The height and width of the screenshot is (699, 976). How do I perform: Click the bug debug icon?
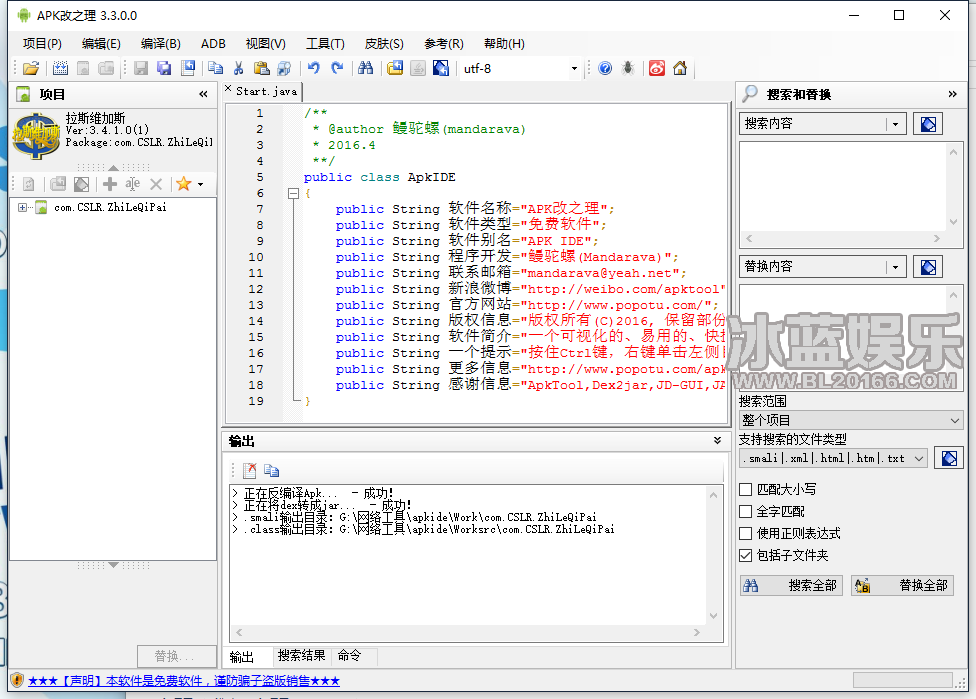628,68
